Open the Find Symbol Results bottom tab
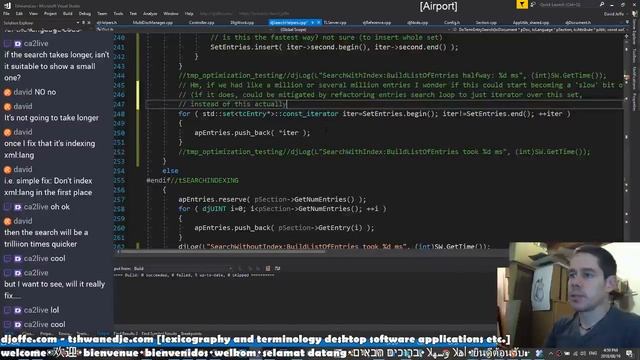This screenshot has width=640, height=360. pos(159,333)
